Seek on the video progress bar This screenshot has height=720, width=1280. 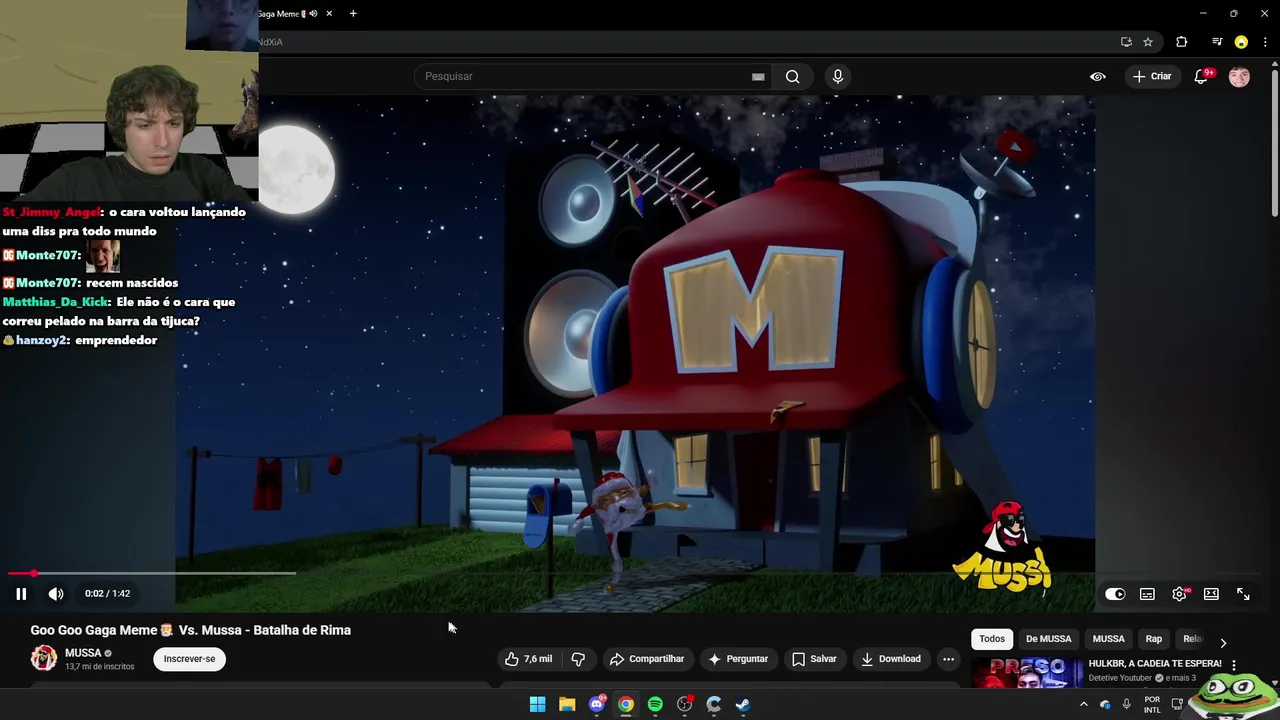(x=152, y=573)
